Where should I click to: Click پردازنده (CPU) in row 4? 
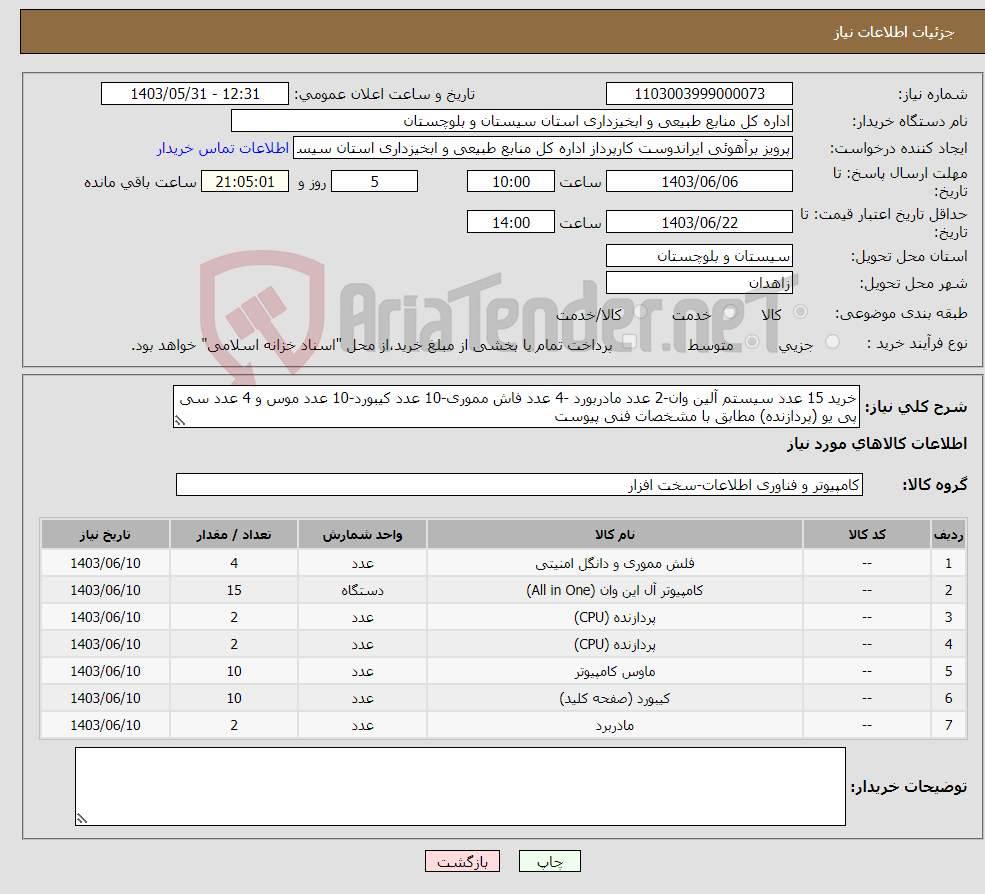[x=615, y=645]
